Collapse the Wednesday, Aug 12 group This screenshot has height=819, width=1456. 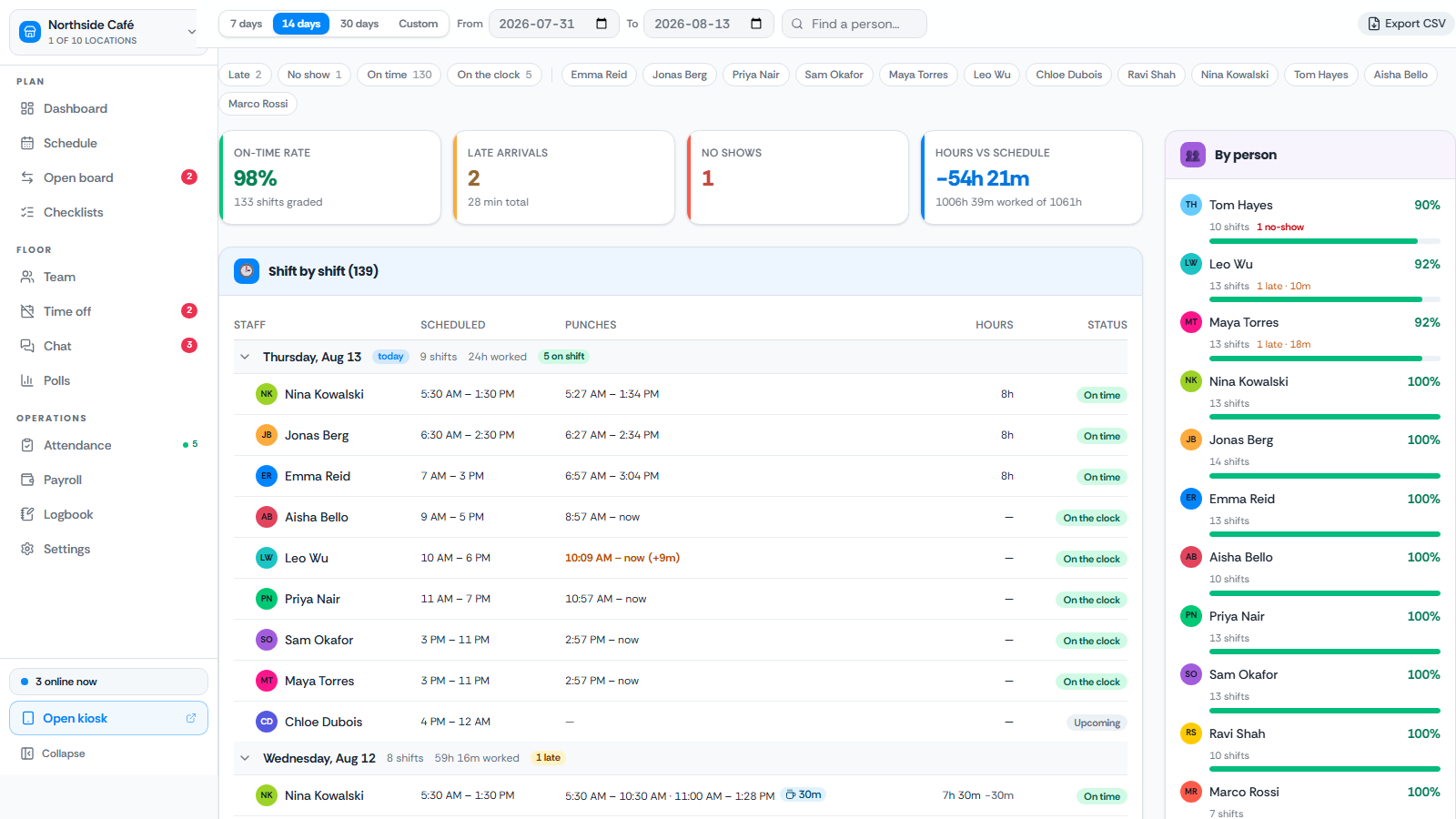tap(245, 758)
